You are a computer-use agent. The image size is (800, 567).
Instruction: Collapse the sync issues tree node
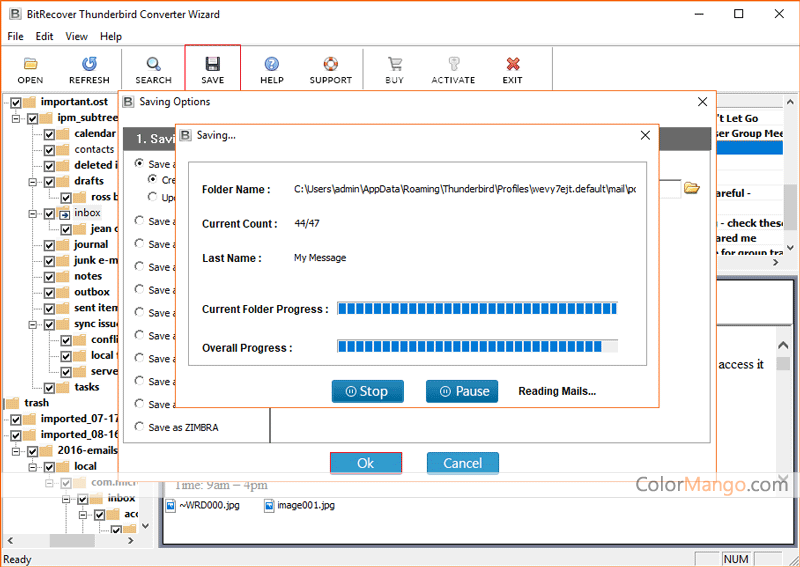33,325
